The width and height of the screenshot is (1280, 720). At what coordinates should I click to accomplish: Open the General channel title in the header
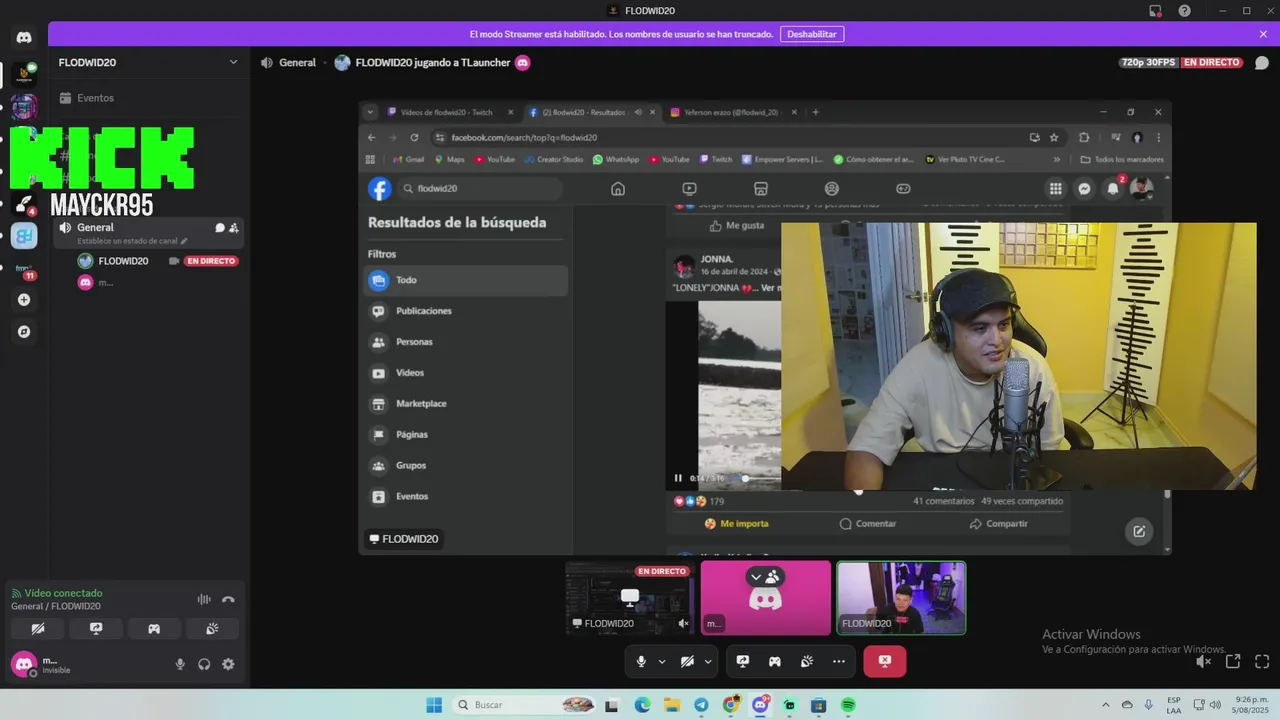(x=297, y=62)
